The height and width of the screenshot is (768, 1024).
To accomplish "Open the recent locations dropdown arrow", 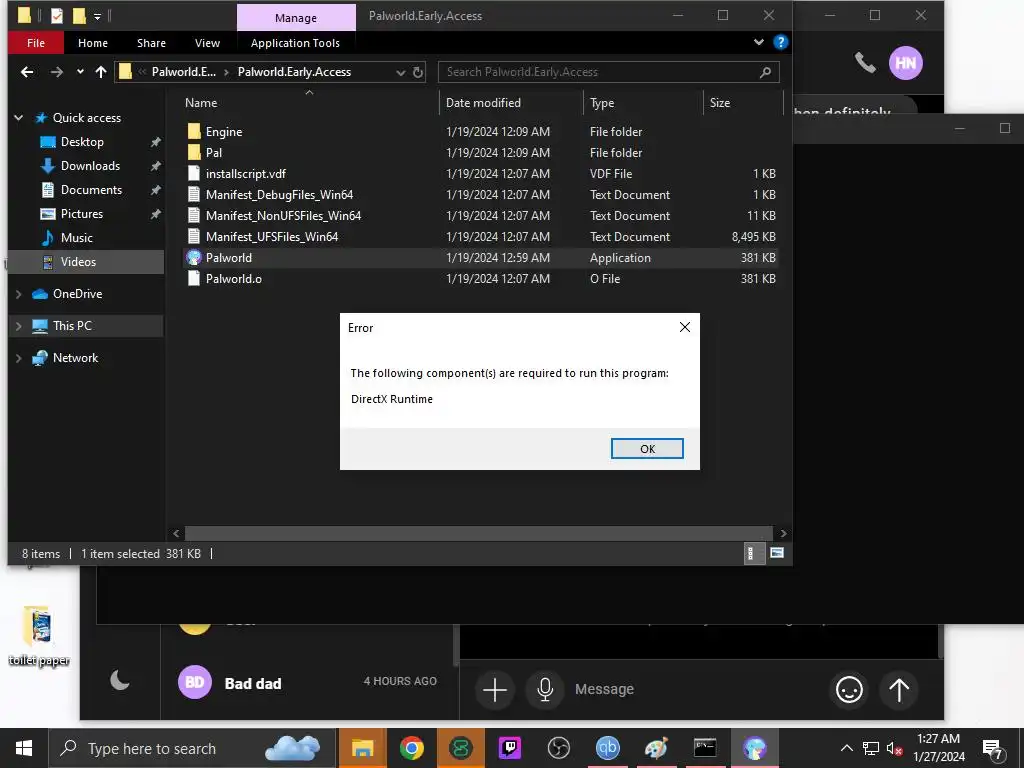I will pos(80,72).
